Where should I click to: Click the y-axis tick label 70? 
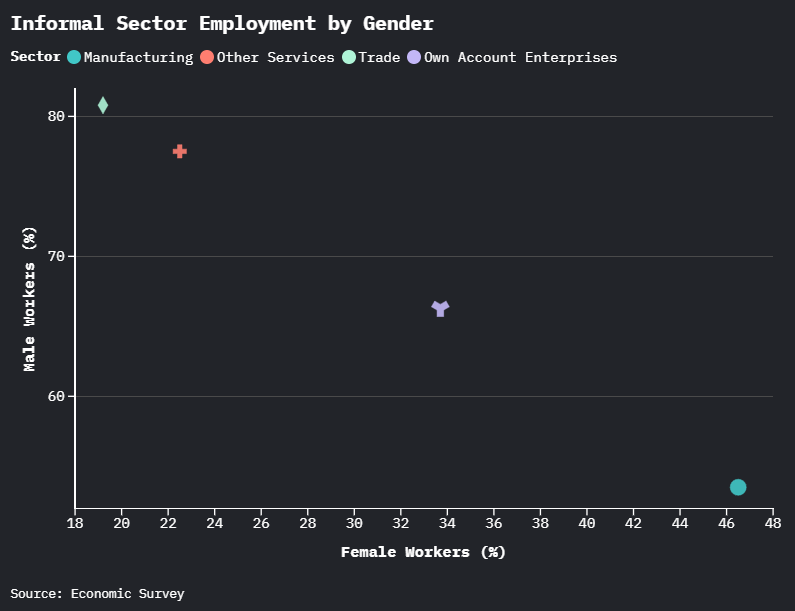(56, 257)
